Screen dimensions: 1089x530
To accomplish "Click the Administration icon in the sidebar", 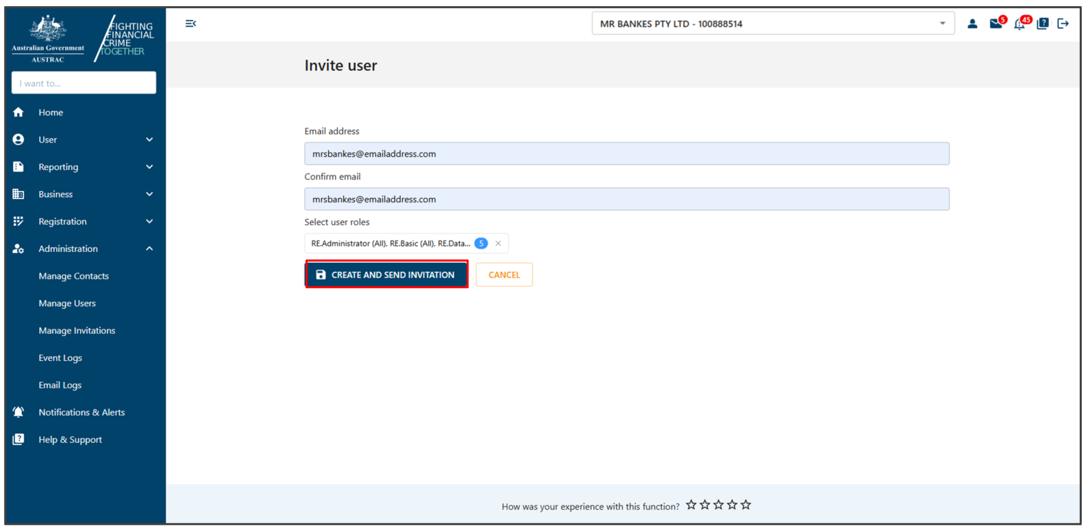I will click(19, 249).
